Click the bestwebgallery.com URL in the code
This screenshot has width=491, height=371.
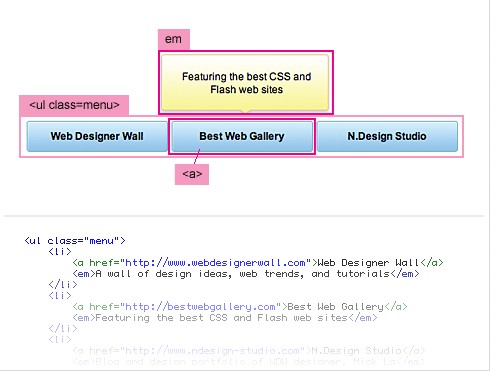click(x=200, y=307)
